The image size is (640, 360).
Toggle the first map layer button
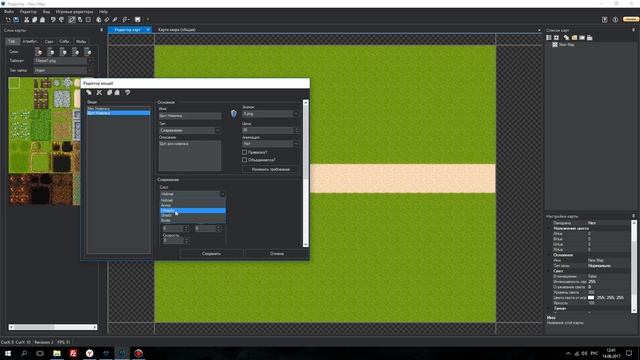pyautogui.click(x=38, y=52)
